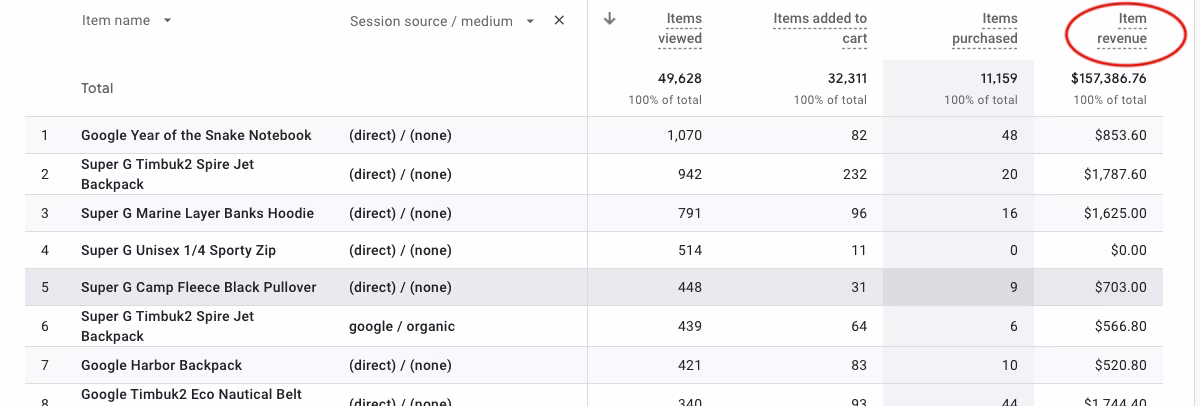Viewport: 1200px width, 406px height.
Task: Click Item revenue value $0.00
Action: pyautogui.click(x=1128, y=250)
